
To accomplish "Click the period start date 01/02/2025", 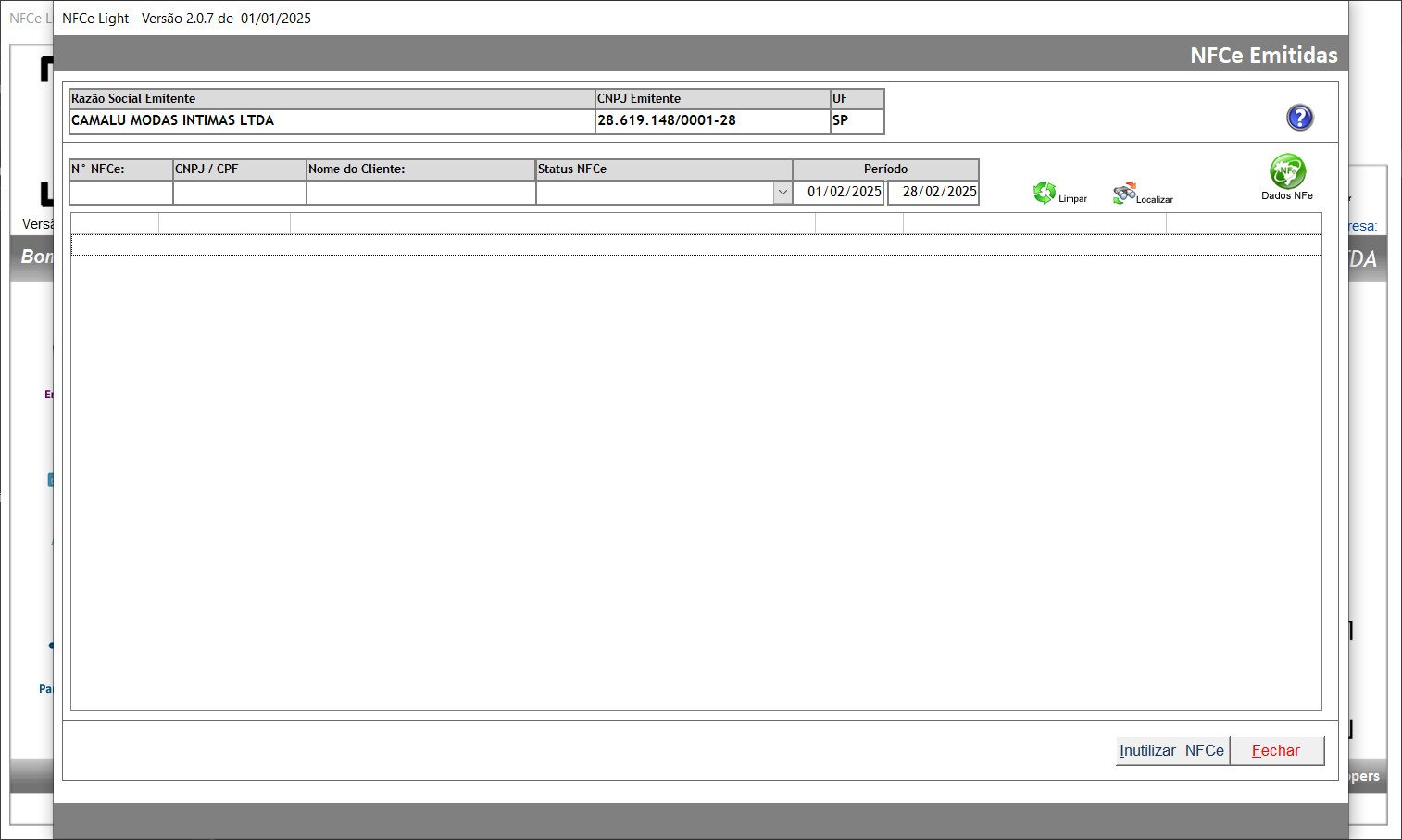I will pyautogui.click(x=840, y=193).
